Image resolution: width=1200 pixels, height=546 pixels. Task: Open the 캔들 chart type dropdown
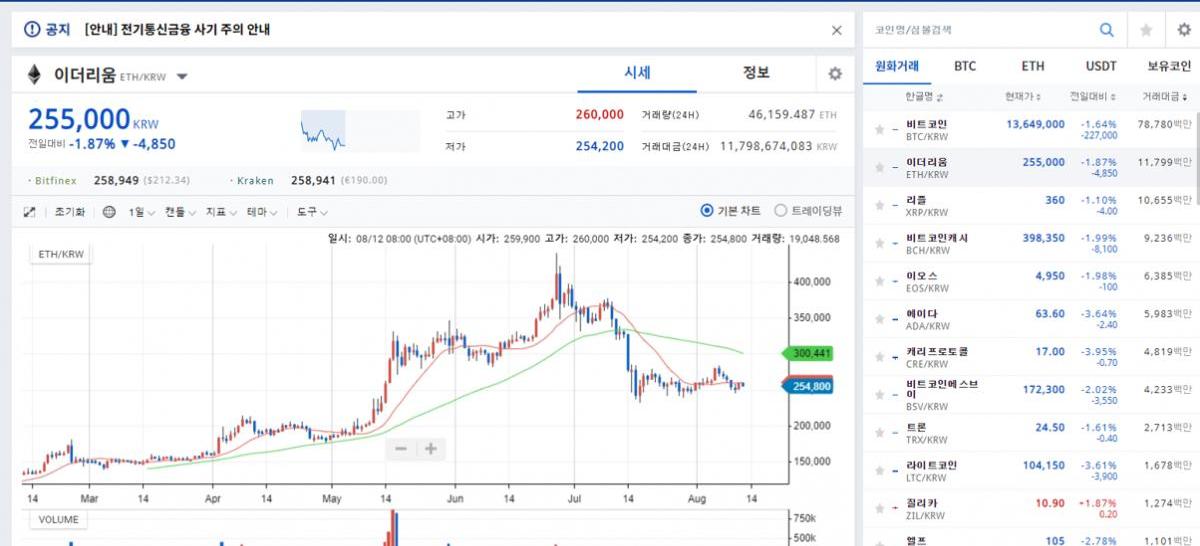pyautogui.click(x=180, y=212)
